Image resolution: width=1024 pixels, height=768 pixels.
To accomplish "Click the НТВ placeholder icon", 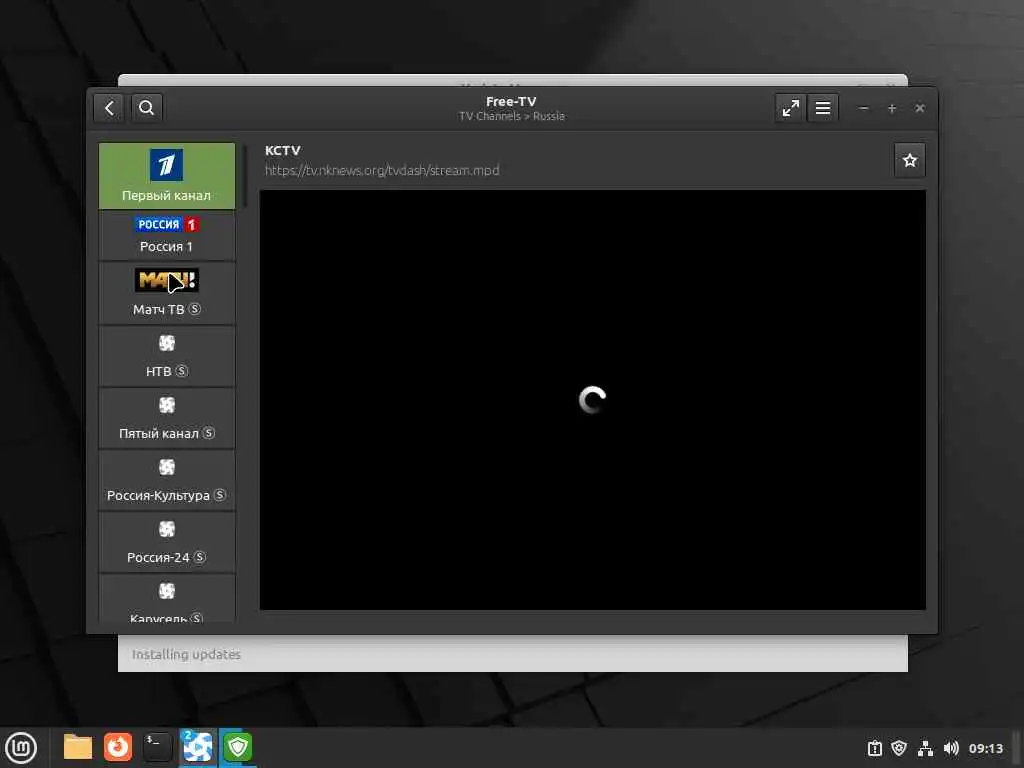I will tap(167, 343).
